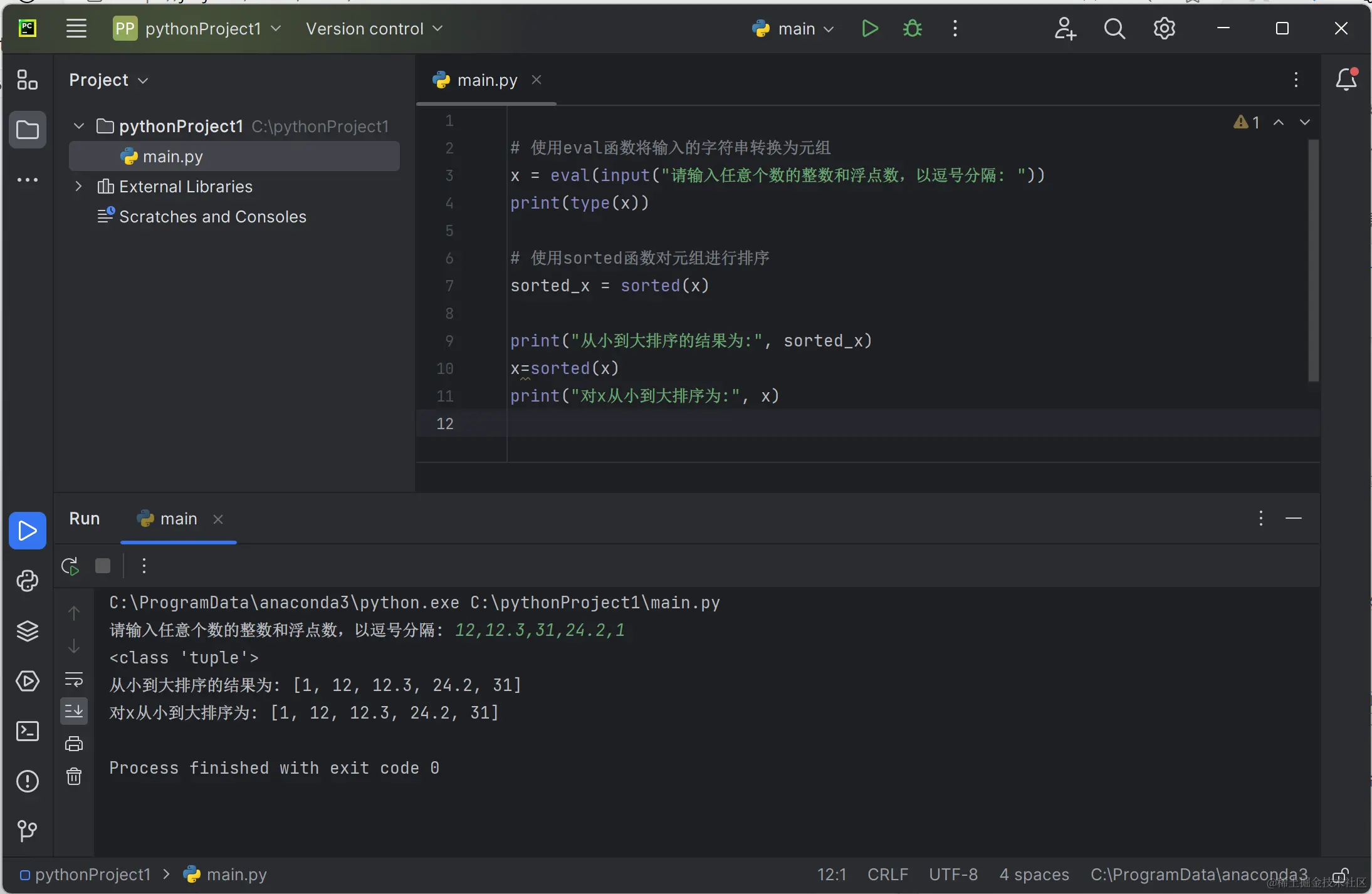The width and height of the screenshot is (1372, 894).
Task: Rerun main in the Run panel
Action: click(x=70, y=566)
